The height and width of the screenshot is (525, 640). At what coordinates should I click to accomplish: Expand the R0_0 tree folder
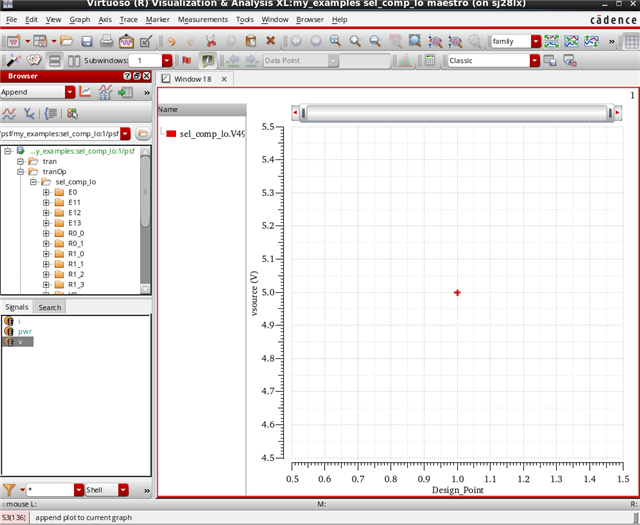(x=46, y=233)
